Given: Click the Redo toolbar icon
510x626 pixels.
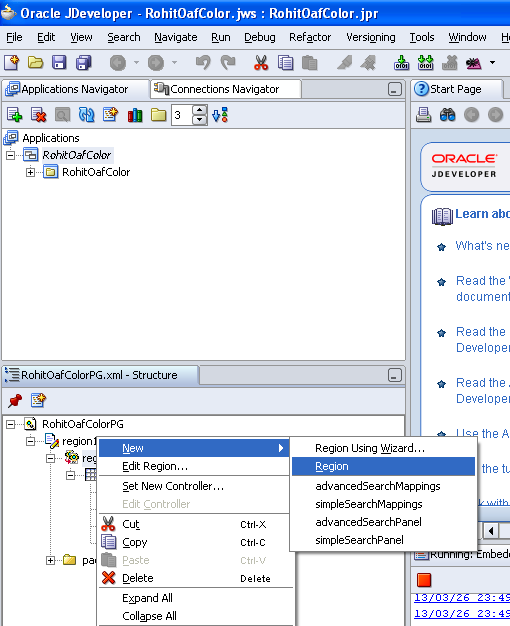Looking at the screenshot, I should click(228, 63).
